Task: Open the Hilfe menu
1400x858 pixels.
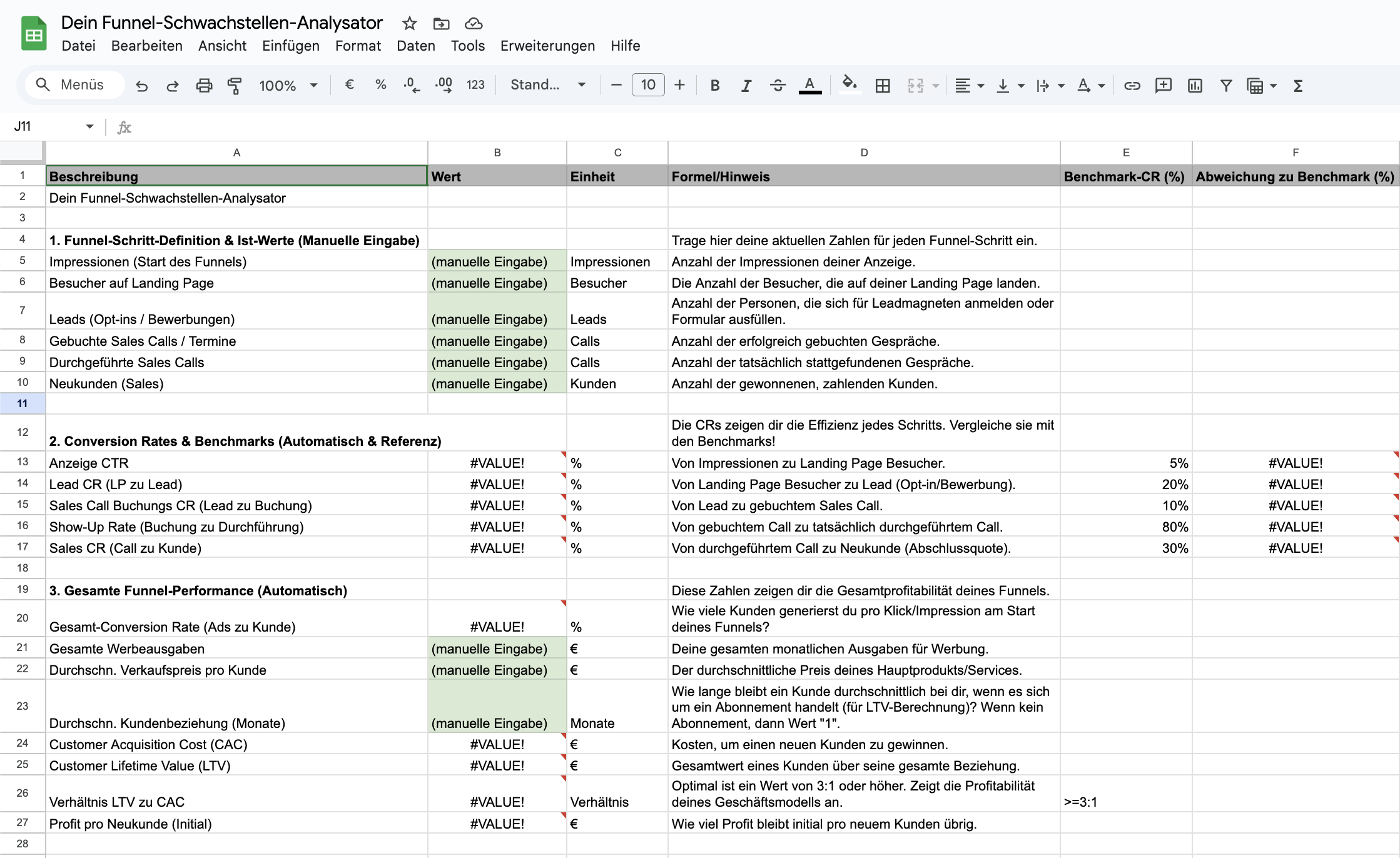Action: 626,46
